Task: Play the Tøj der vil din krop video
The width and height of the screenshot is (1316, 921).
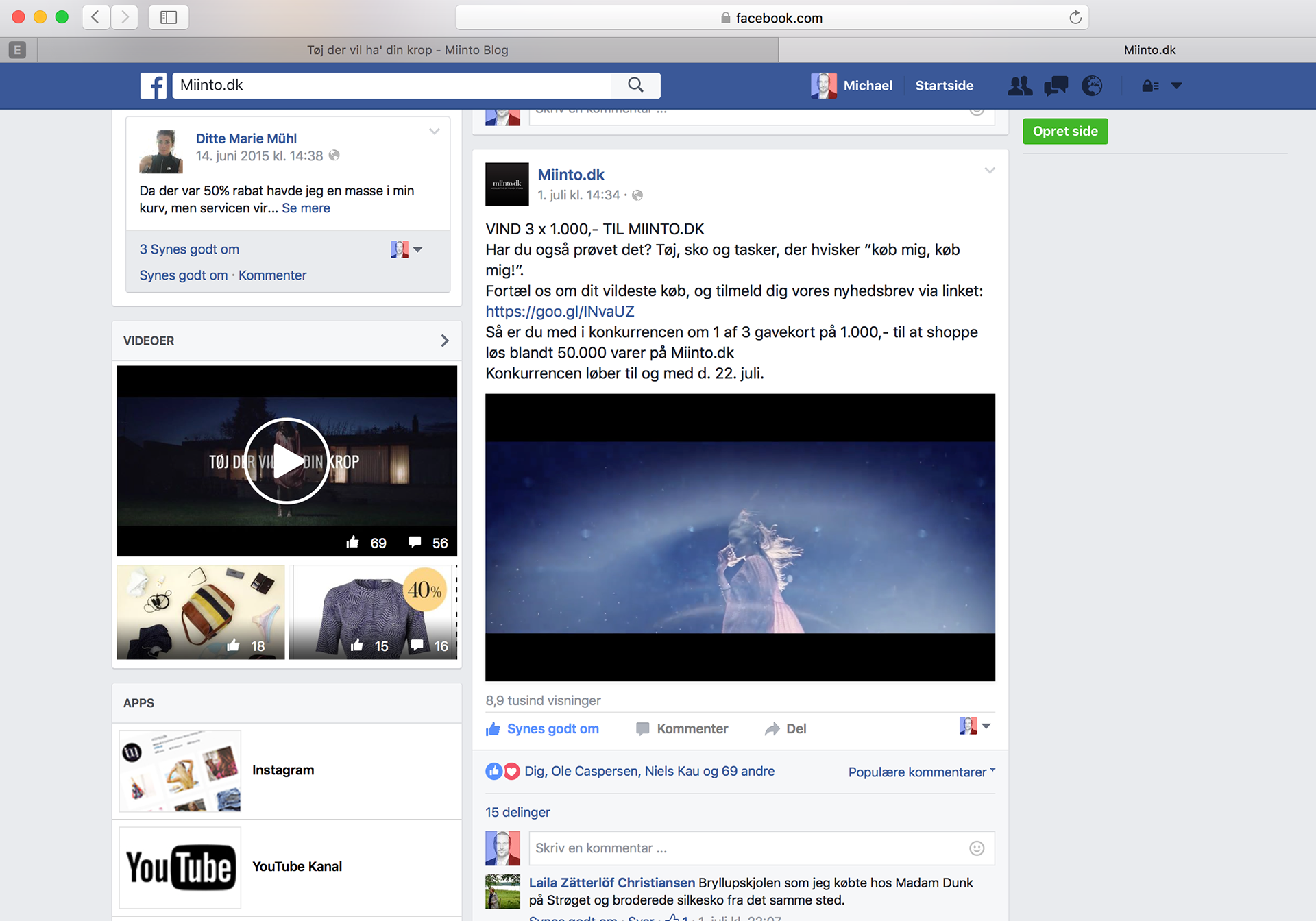Action: tap(287, 460)
